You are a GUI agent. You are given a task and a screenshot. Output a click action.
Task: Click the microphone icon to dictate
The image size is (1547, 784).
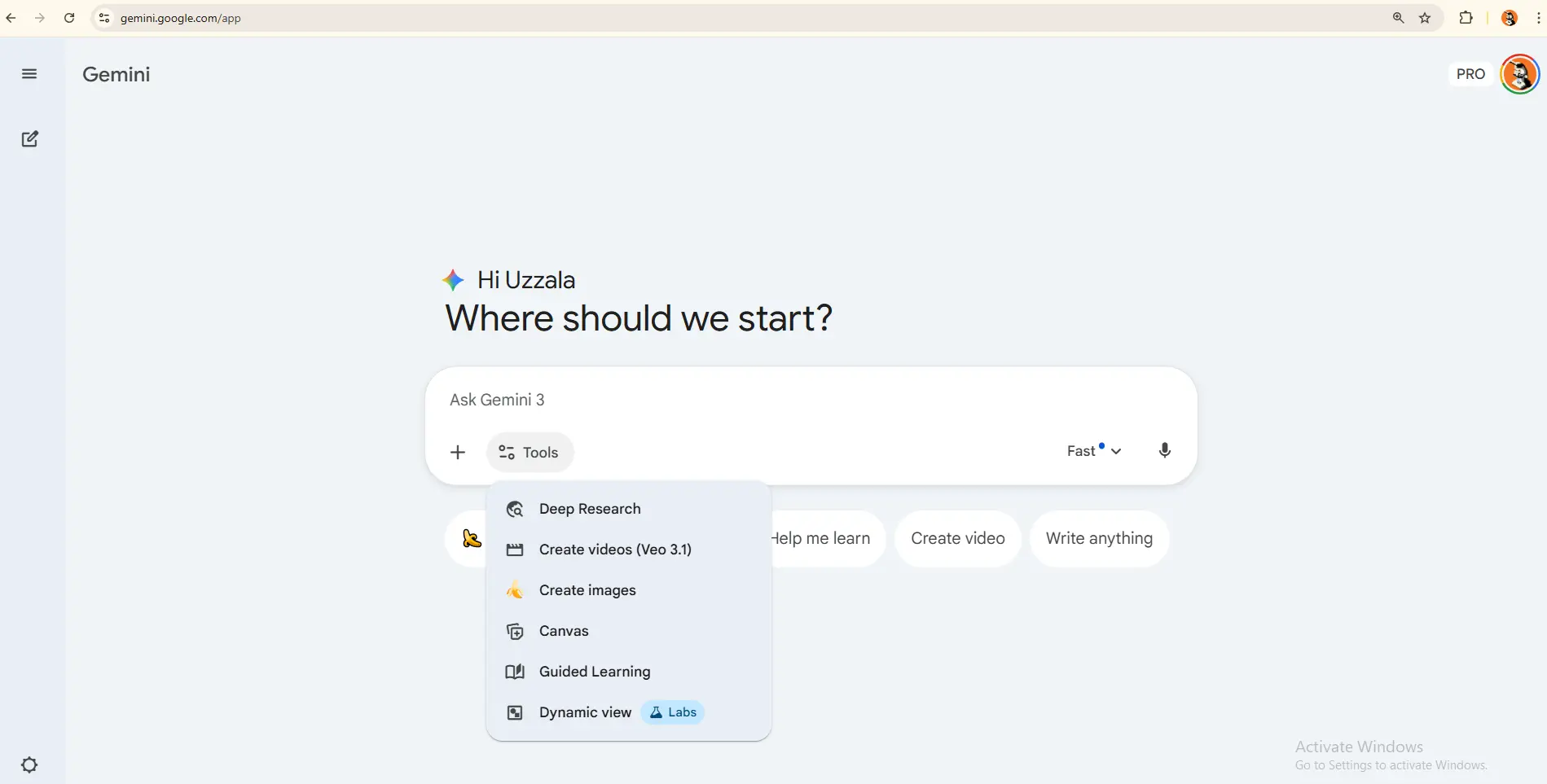click(x=1164, y=451)
